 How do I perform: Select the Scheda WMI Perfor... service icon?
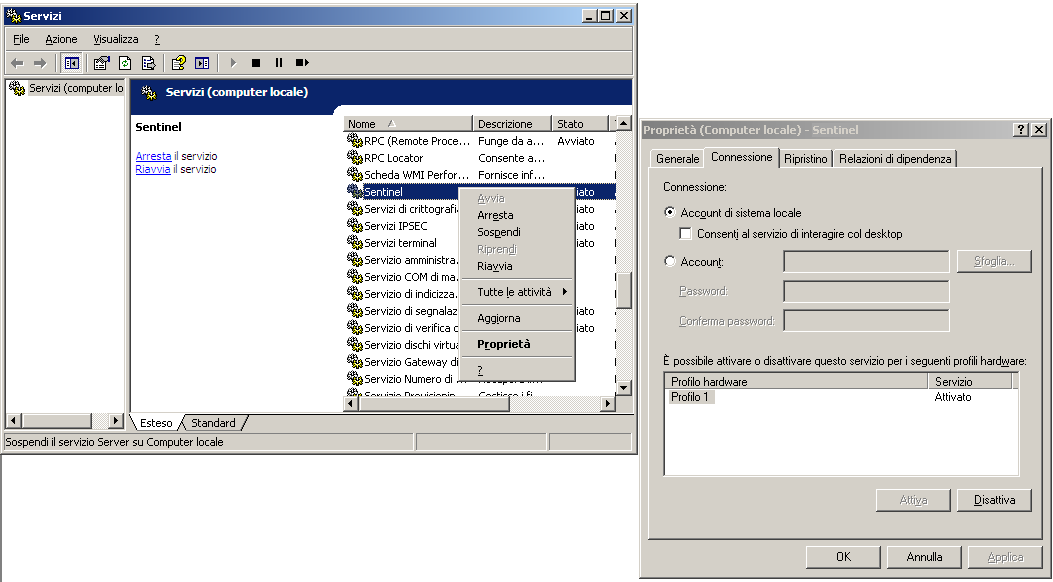click(x=355, y=175)
